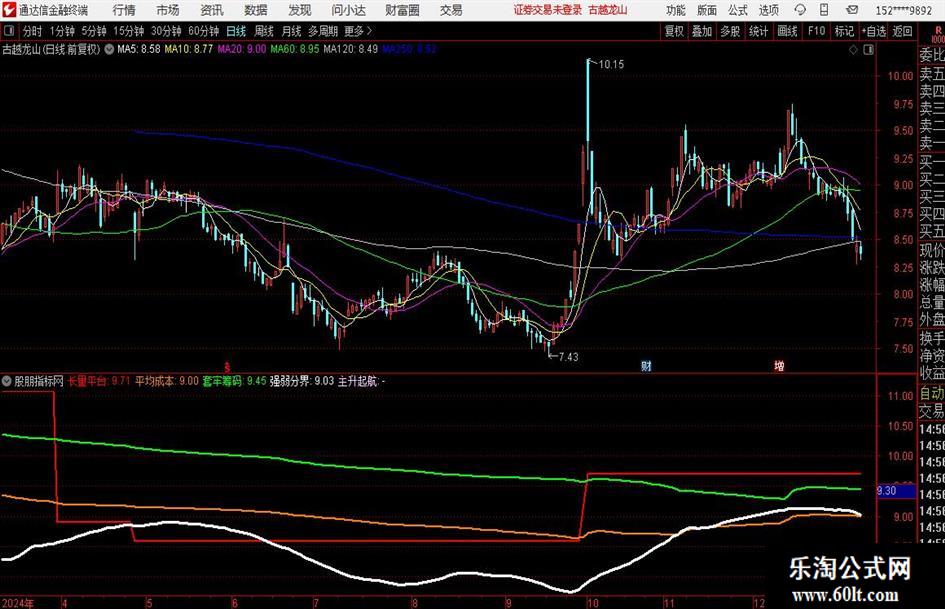
Task: Click the 自动 button in the side panel
Action: click(932, 393)
